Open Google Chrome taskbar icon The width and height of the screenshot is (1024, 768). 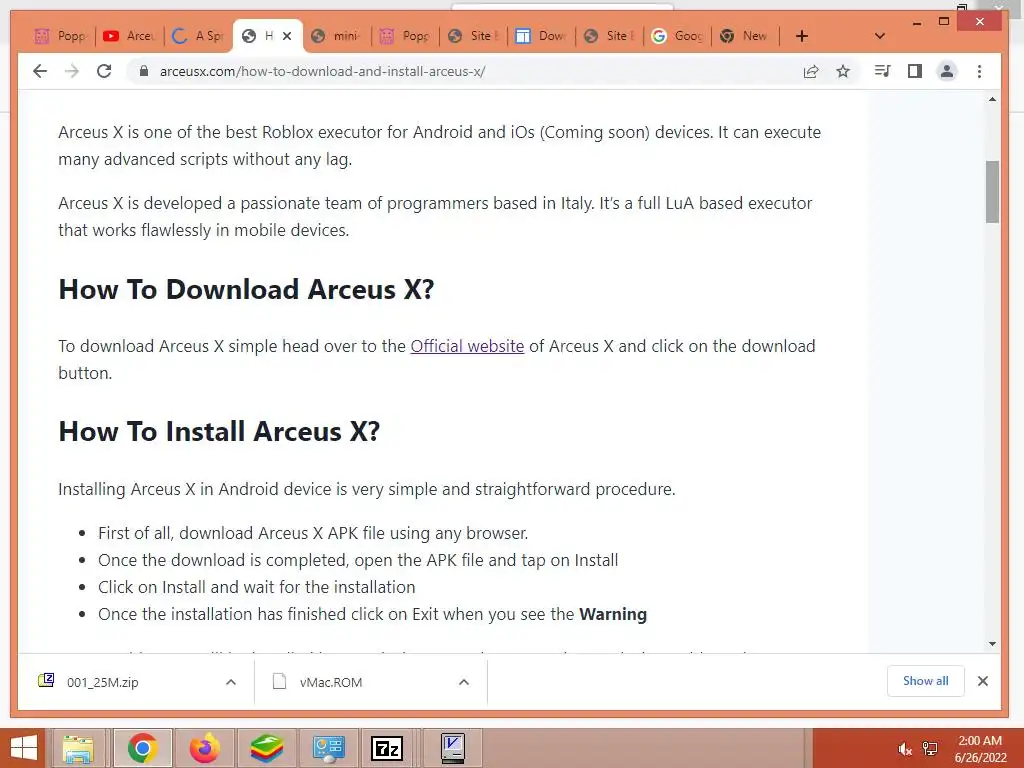(142, 748)
